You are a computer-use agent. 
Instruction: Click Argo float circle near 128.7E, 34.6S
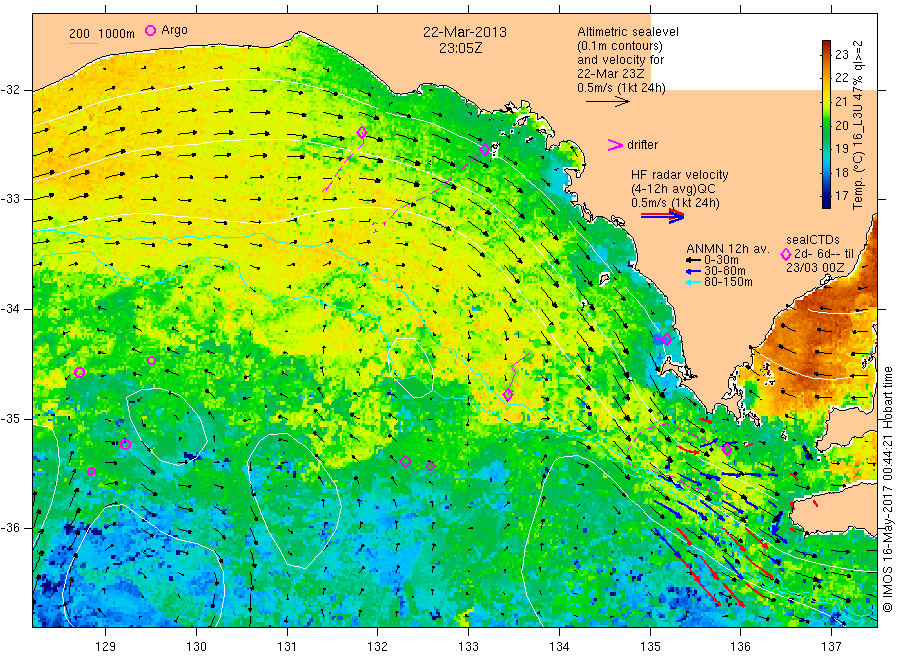[x=80, y=372]
